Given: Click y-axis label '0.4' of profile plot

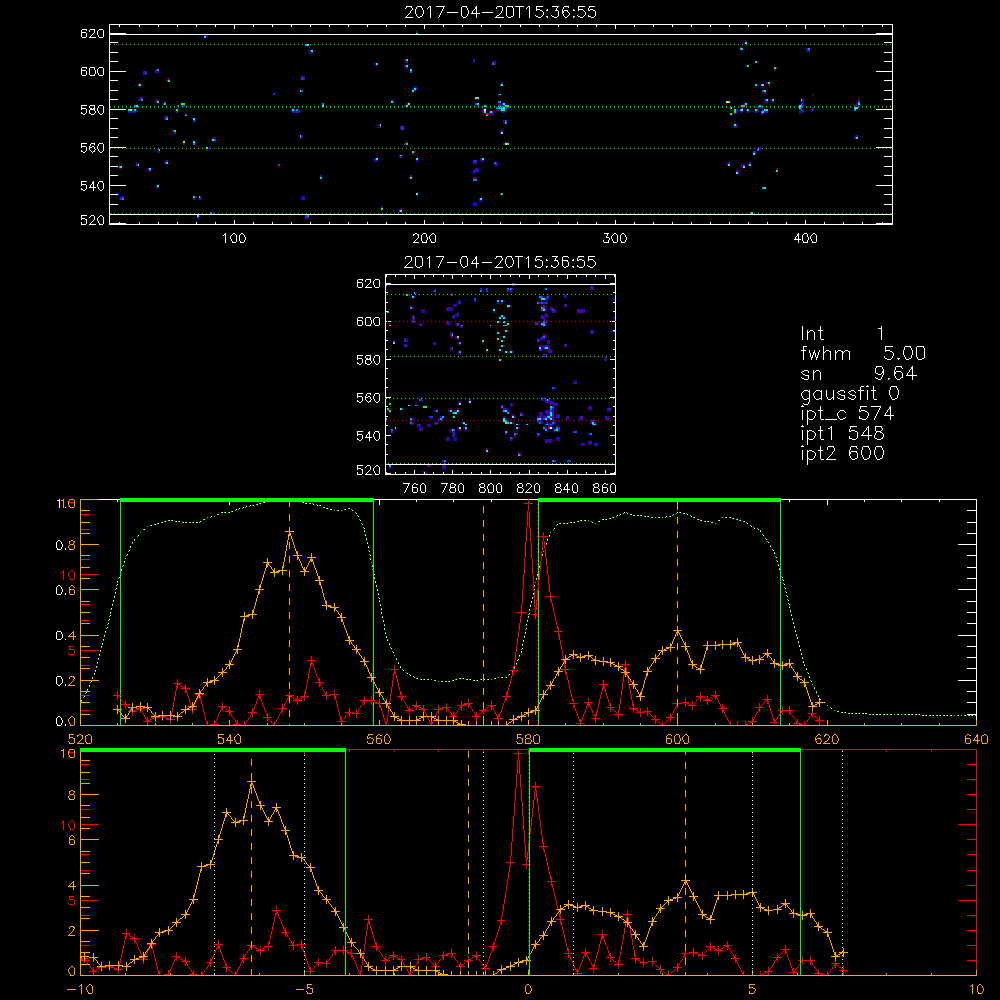Looking at the screenshot, I should 66,636.
